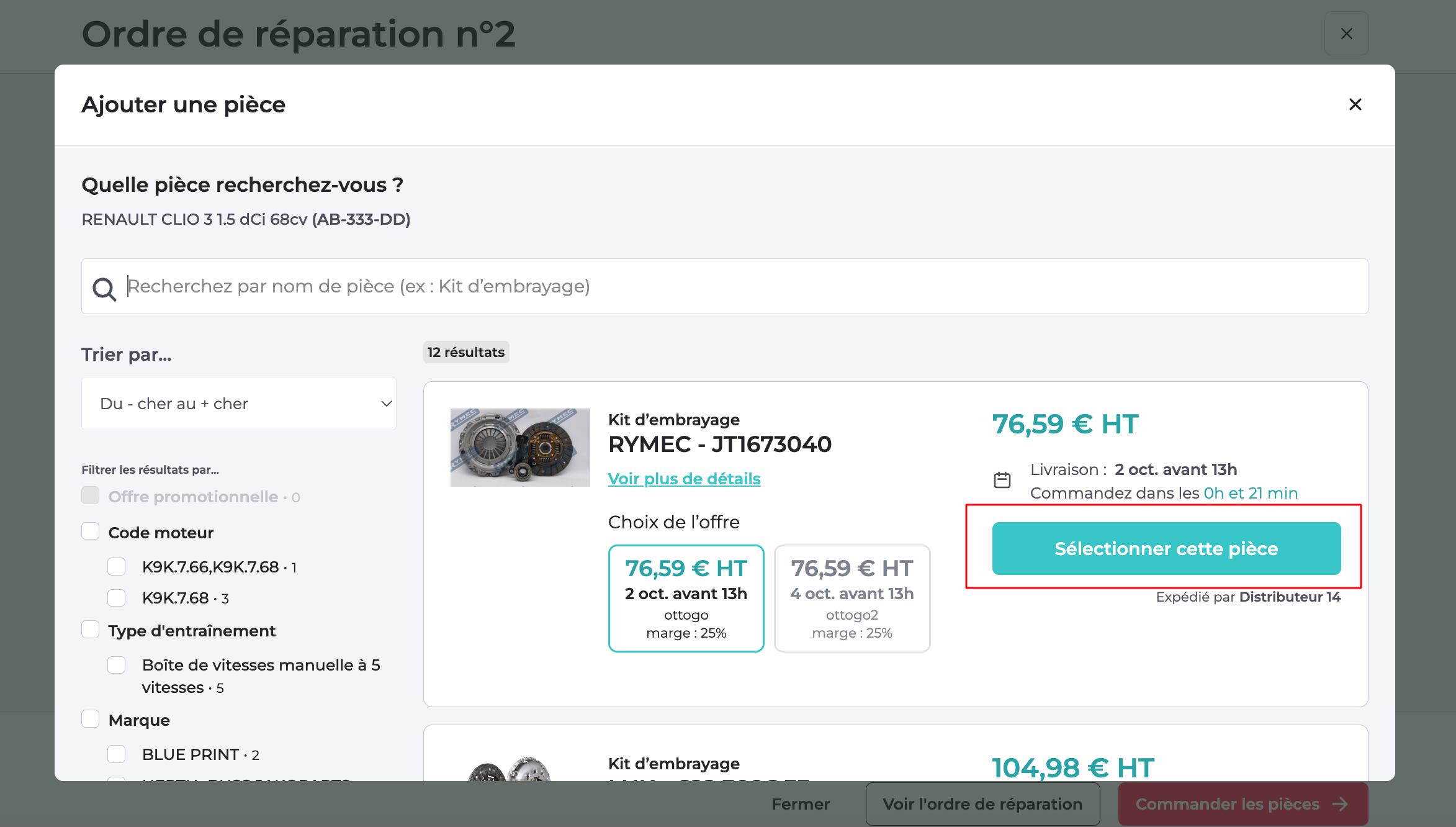Open the Du - cher au + cher sort dropdown
The image size is (1456, 827).
click(238, 403)
